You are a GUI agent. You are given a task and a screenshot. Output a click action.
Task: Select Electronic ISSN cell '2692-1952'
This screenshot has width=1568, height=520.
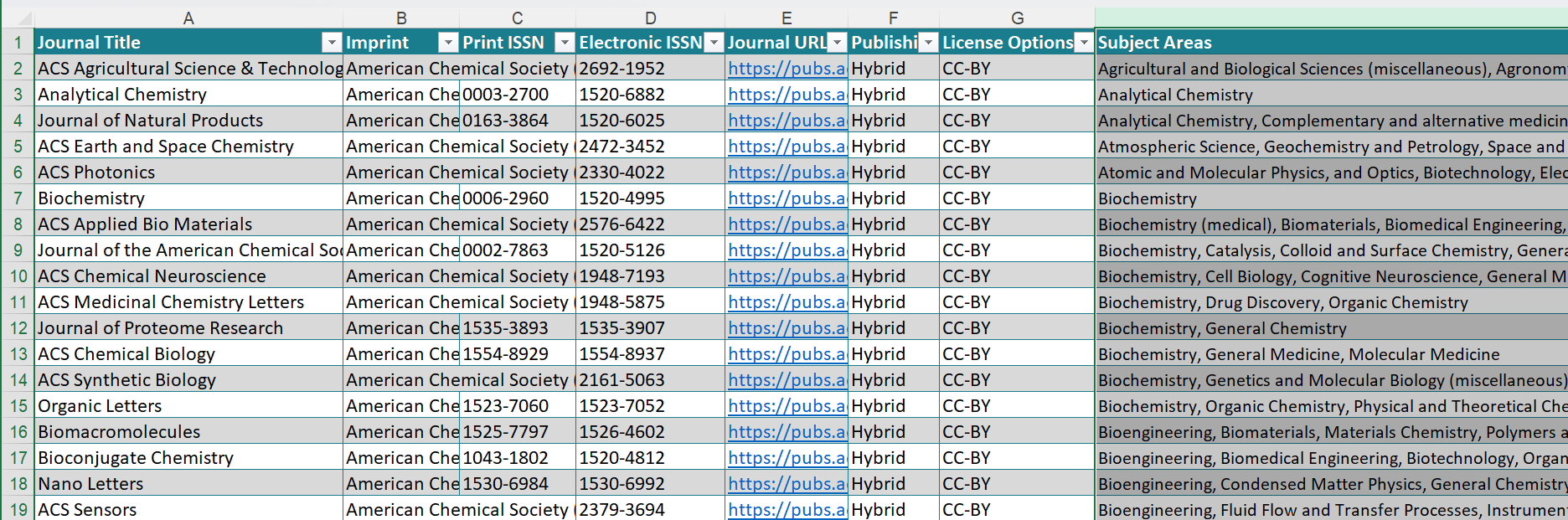(x=651, y=69)
